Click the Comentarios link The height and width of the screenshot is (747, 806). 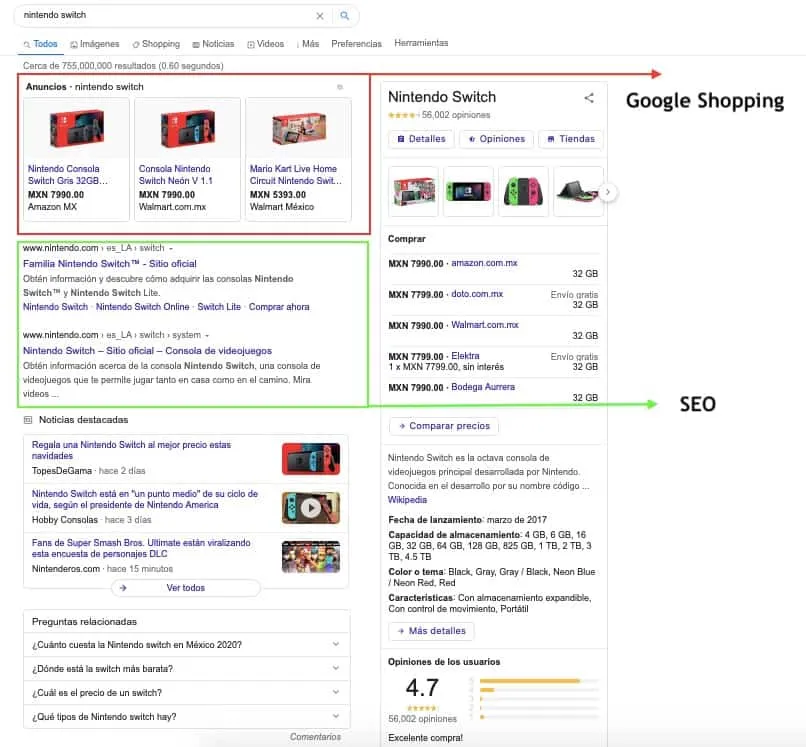click(x=315, y=737)
